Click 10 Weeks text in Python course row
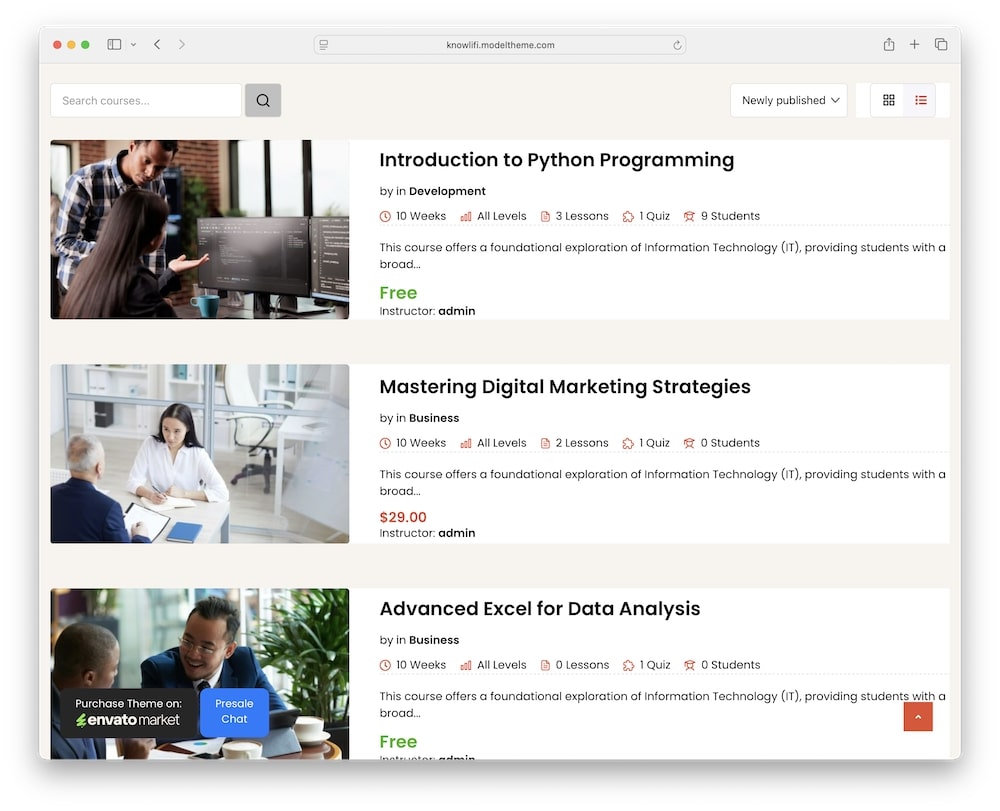Image resolution: width=1000 pixels, height=811 pixels. [421, 216]
